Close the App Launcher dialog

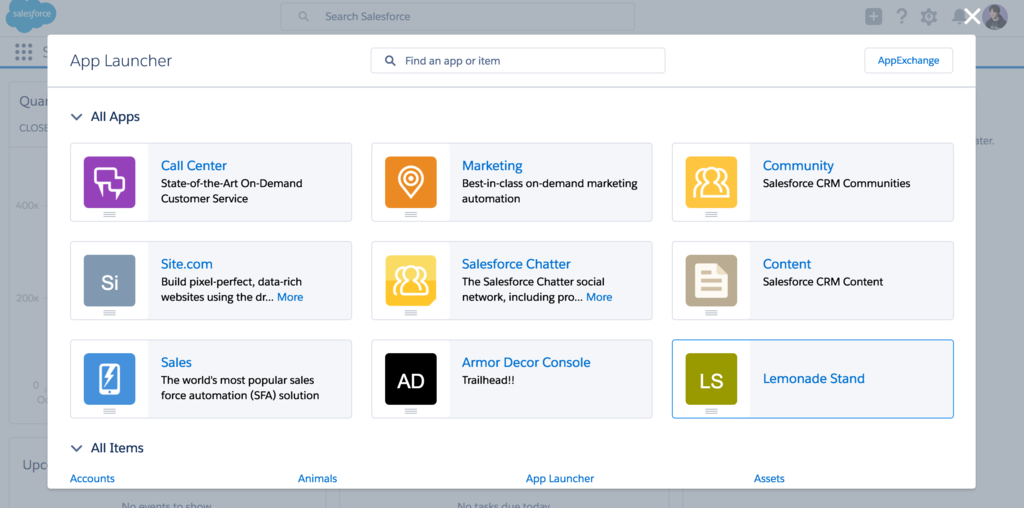pos(972,16)
